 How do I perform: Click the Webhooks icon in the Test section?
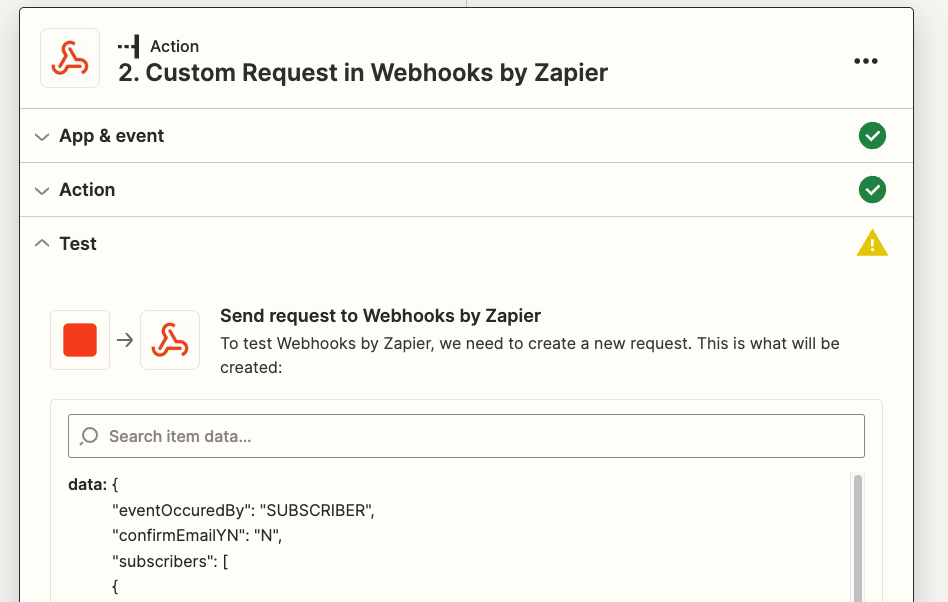[x=170, y=340]
